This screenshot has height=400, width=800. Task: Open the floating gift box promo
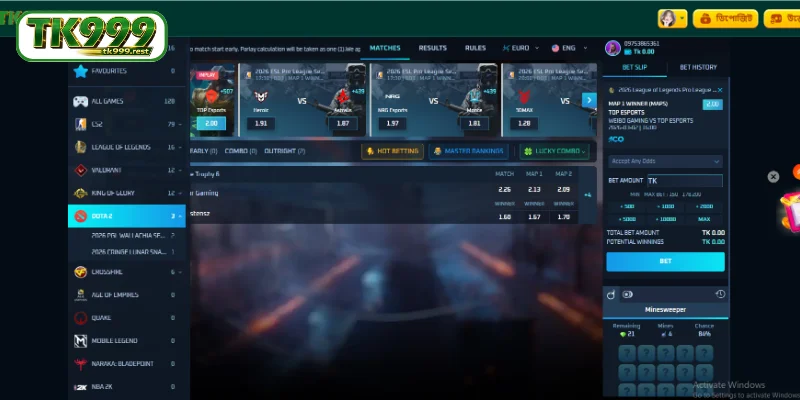[x=790, y=212]
